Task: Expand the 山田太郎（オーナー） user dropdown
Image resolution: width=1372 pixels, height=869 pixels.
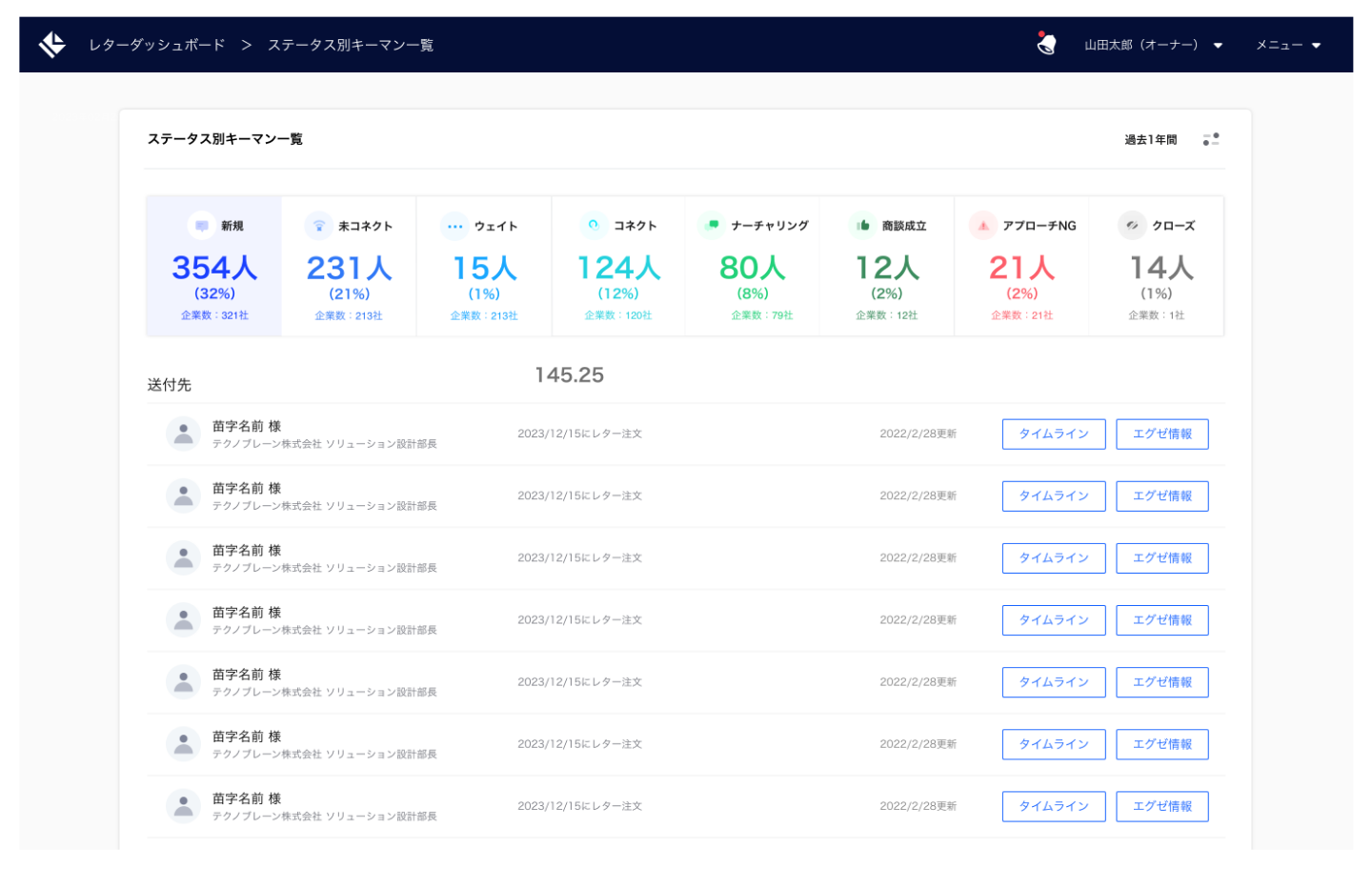Action: point(1153,45)
